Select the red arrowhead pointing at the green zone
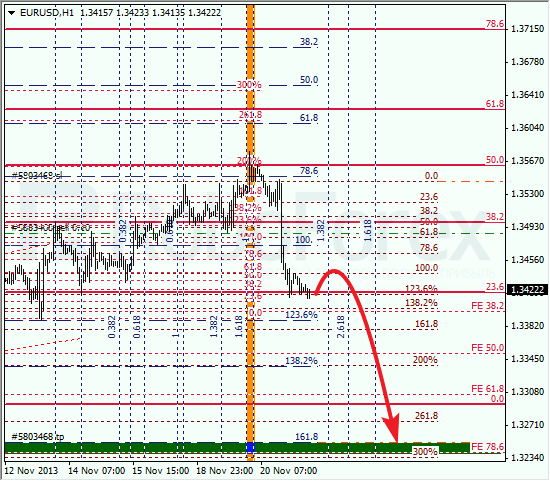The width and height of the screenshot is (550, 481). 392,428
